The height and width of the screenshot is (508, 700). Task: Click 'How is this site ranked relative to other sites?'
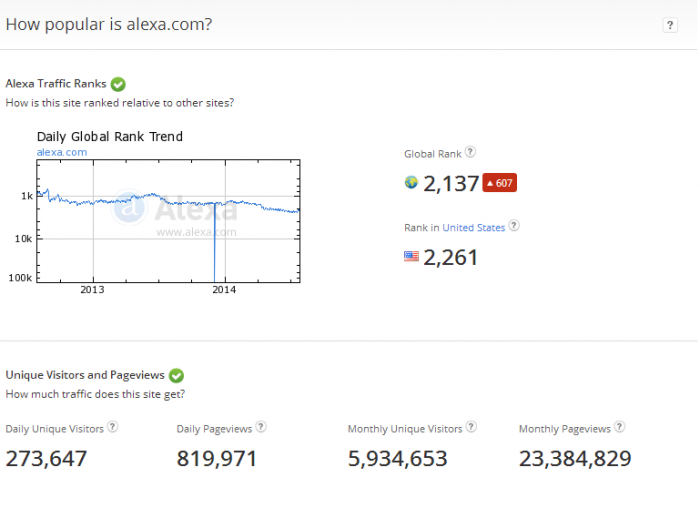(x=120, y=103)
